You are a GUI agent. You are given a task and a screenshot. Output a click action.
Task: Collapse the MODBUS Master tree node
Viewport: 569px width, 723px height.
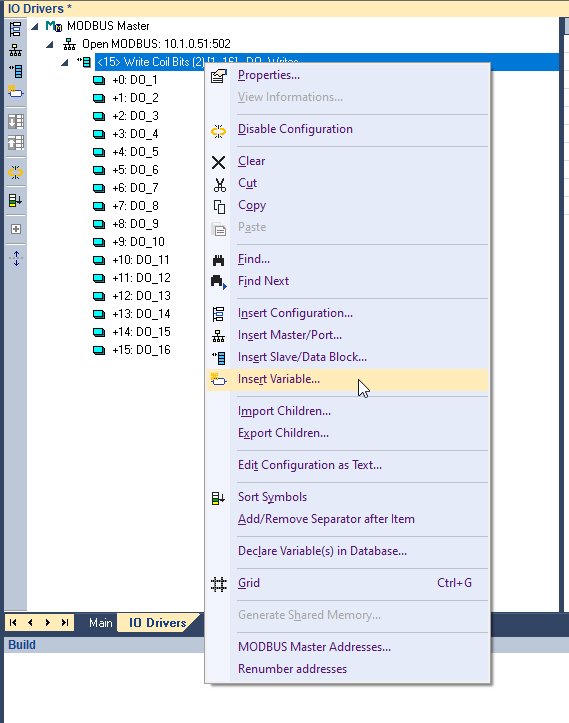coord(35,26)
